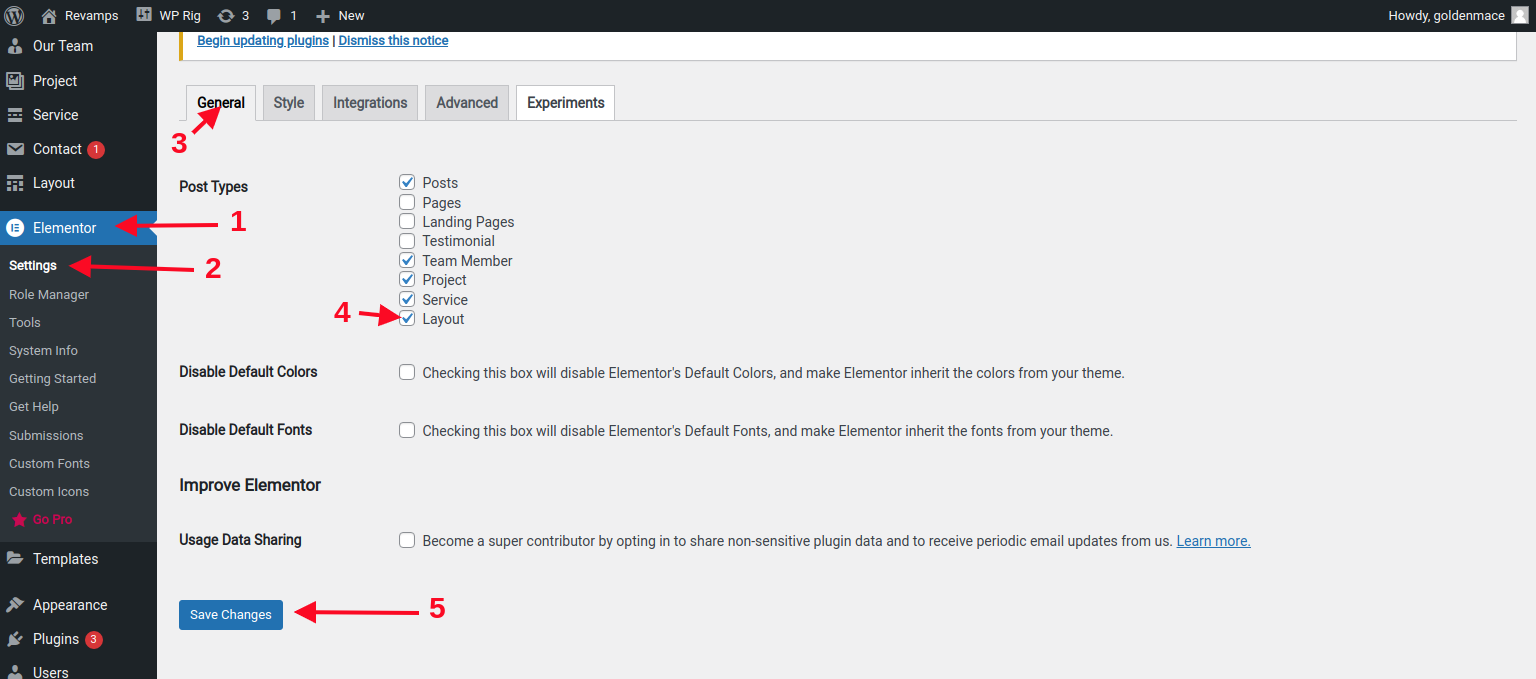The width and height of the screenshot is (1536, 679).
Task: Click the Go Pro link
Action: 52,520
